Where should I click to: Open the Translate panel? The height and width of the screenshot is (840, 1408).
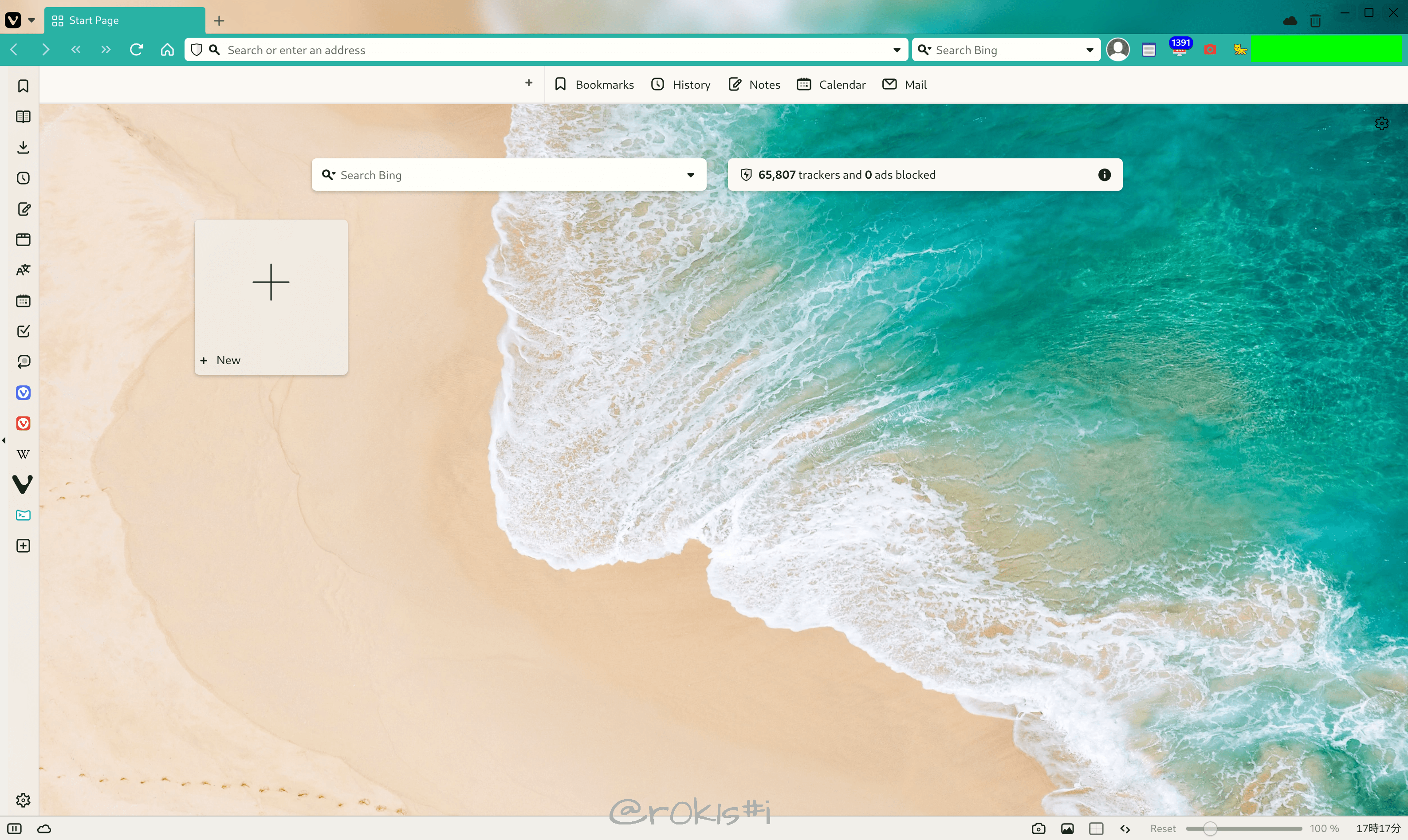pos(23,270)
